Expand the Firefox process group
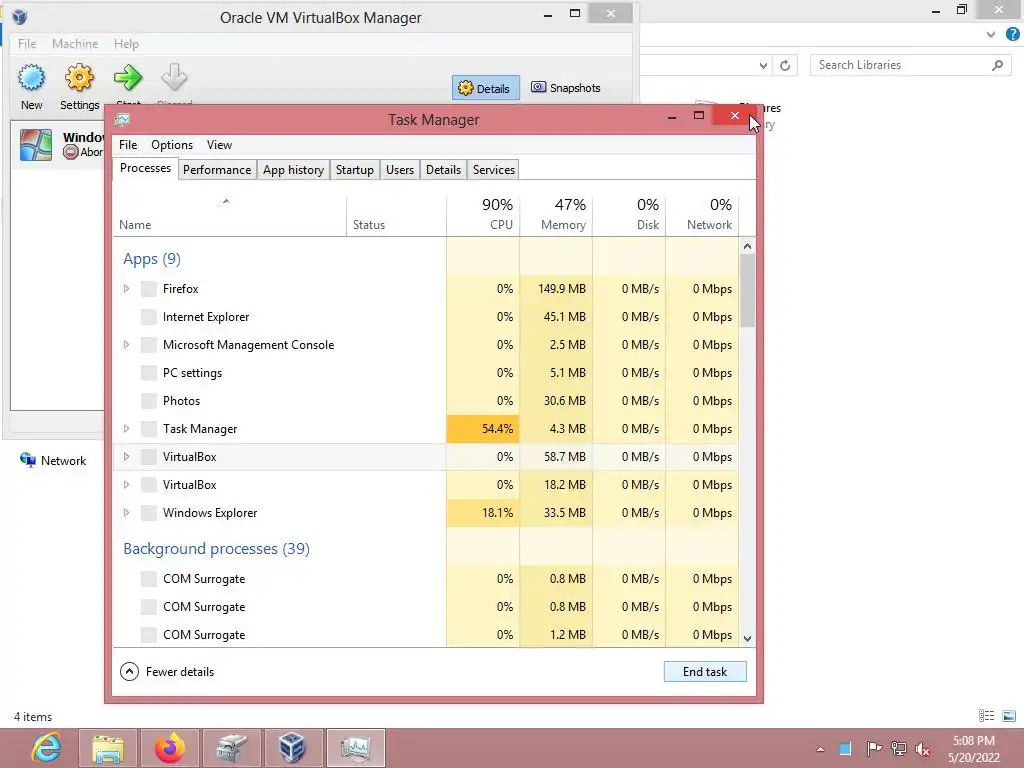The width and height of the screenshot is (1024, 768). pos(127,289)
